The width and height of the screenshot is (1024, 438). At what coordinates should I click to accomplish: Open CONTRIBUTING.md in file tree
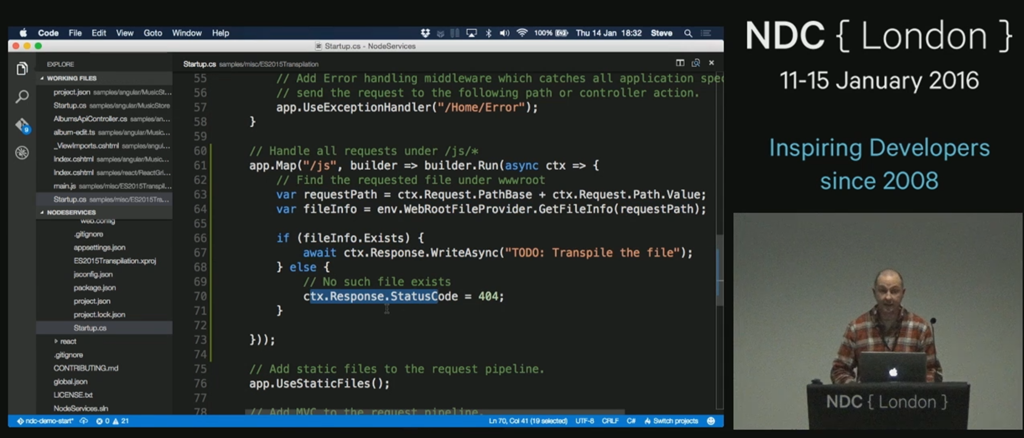[86, 368]
